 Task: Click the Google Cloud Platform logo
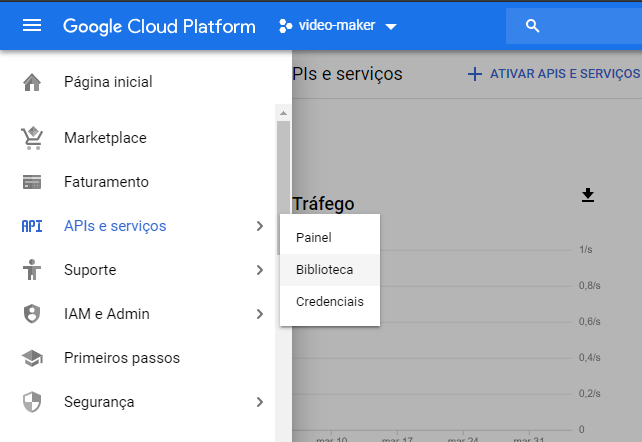[159, 27]
